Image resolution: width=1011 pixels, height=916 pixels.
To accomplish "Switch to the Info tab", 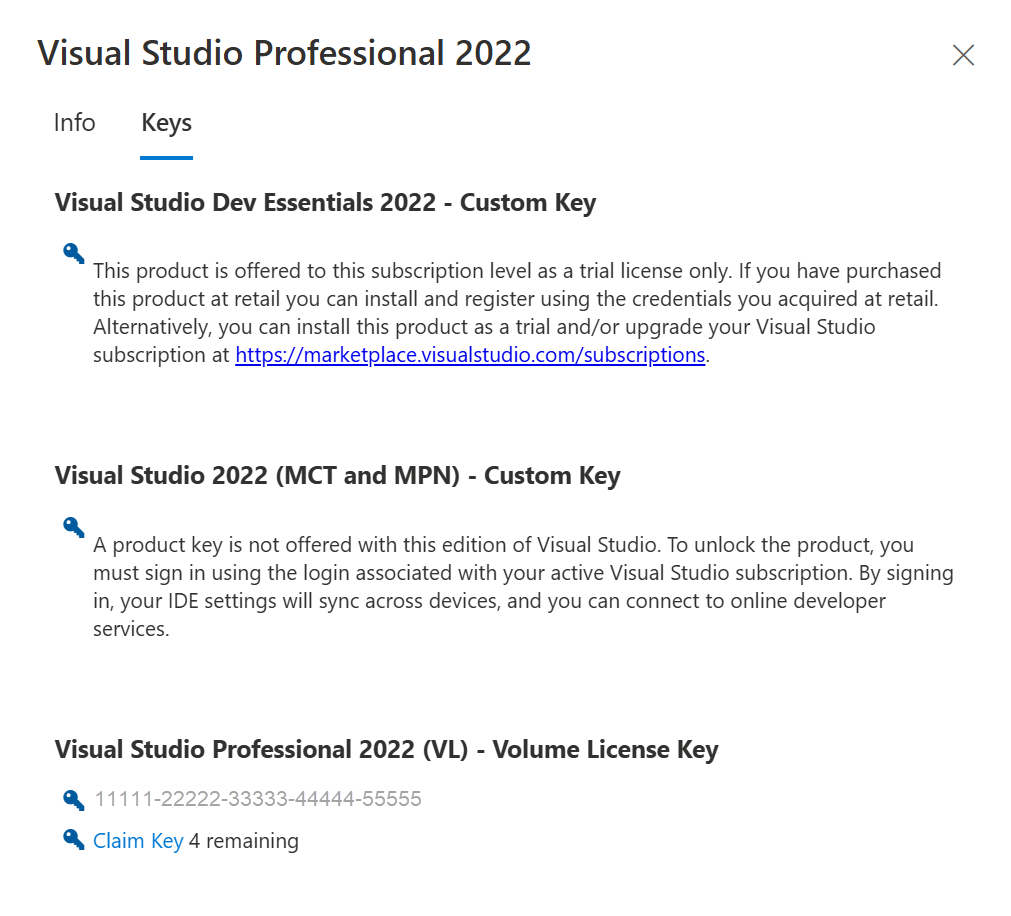I will (x=74, y=122).
